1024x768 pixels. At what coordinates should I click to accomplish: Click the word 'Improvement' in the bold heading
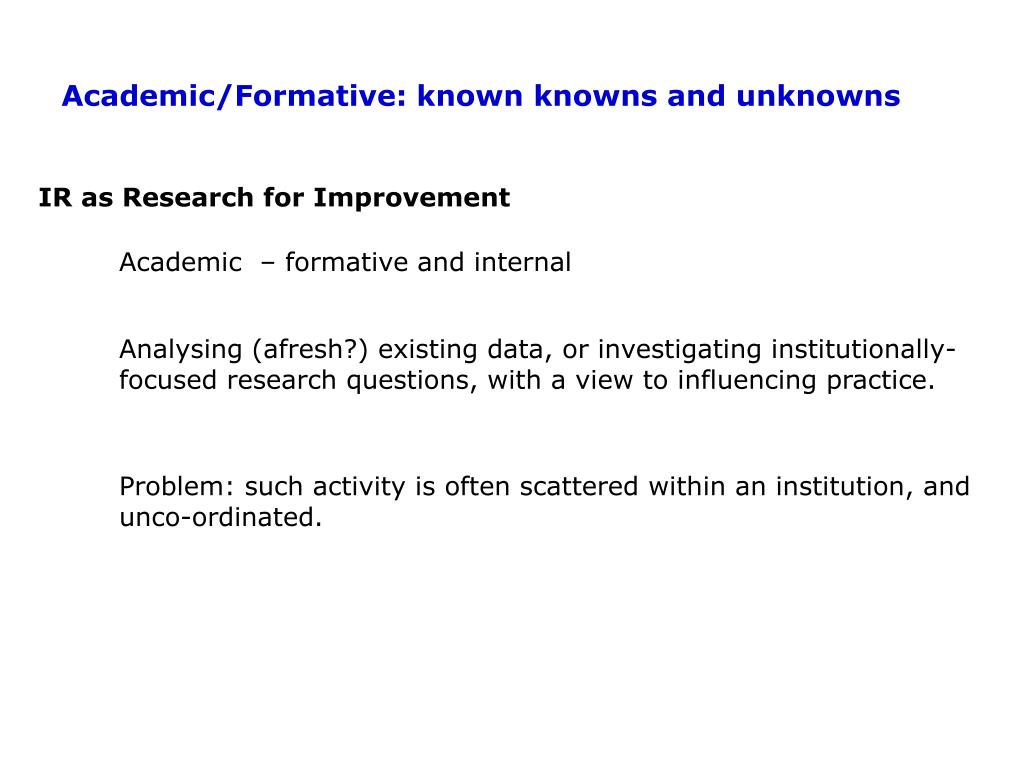411,198
